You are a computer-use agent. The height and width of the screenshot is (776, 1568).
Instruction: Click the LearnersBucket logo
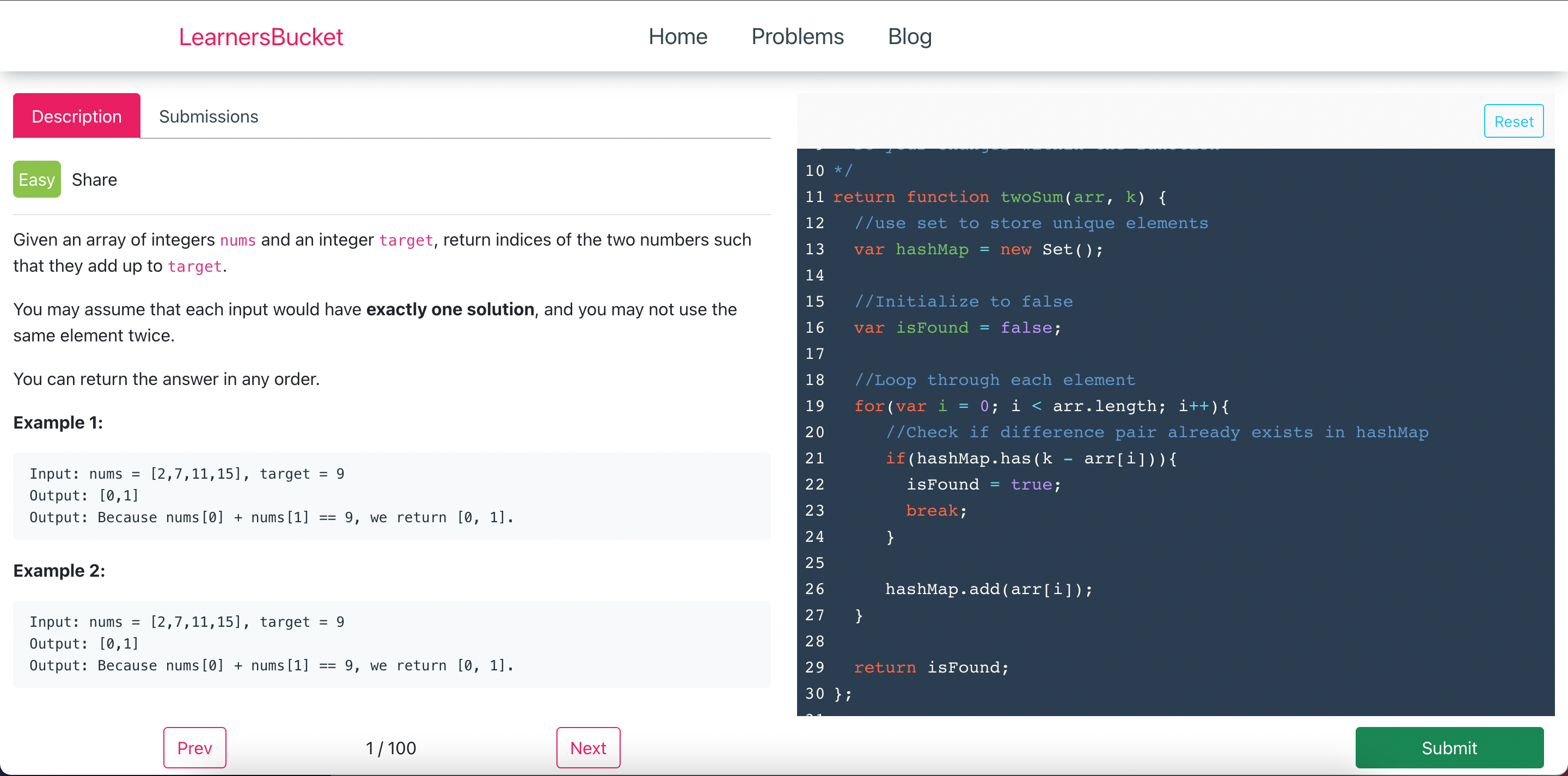[x=261, y=36]
